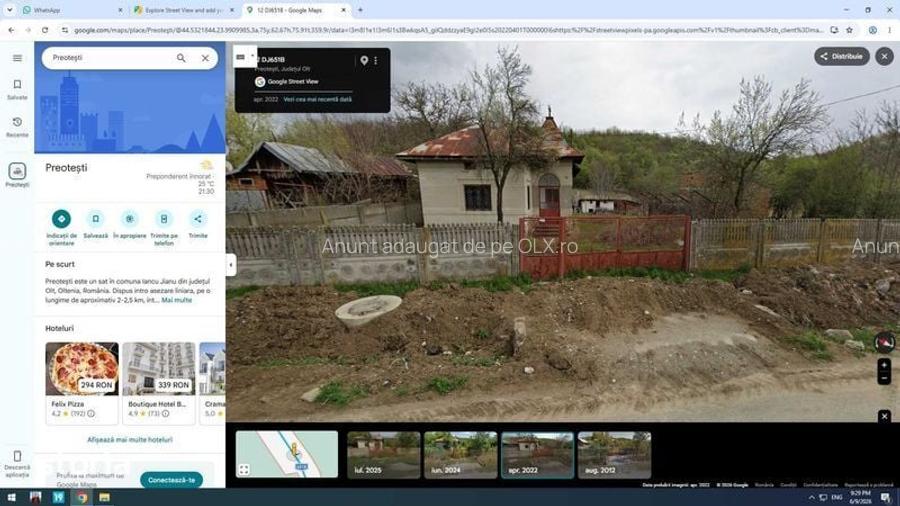Screen dimensions: 900x506
Task: Select the Preotești sidebar shortcut
Action: pyautogui.click(x=17, y=174)
